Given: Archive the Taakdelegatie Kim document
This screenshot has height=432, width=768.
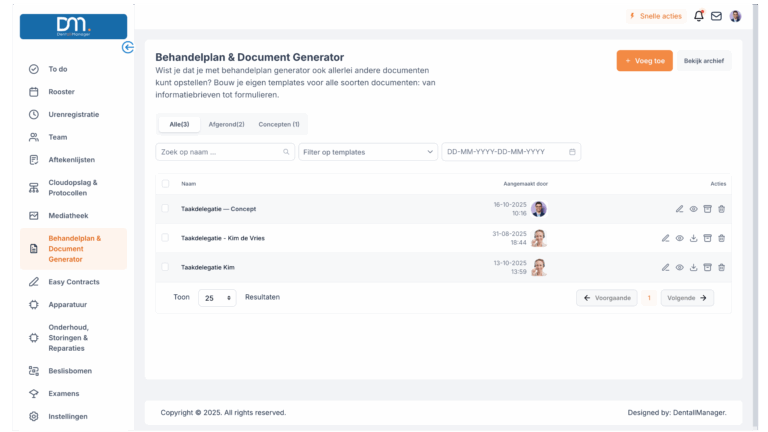Looking at the screenshot, I should pyautogui.click(x=707, y=267).
